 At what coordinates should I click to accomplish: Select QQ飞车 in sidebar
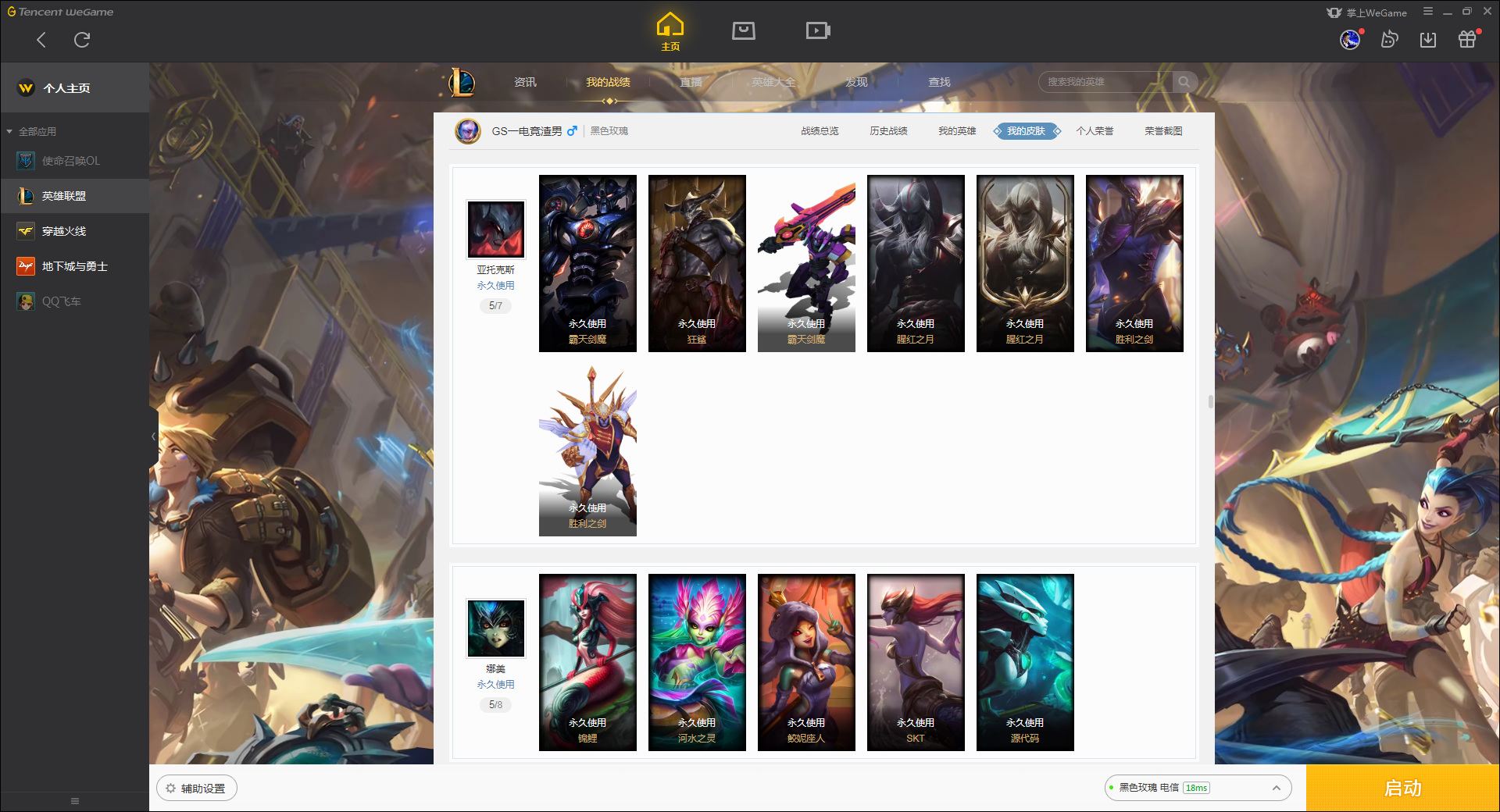click(74, 301)
